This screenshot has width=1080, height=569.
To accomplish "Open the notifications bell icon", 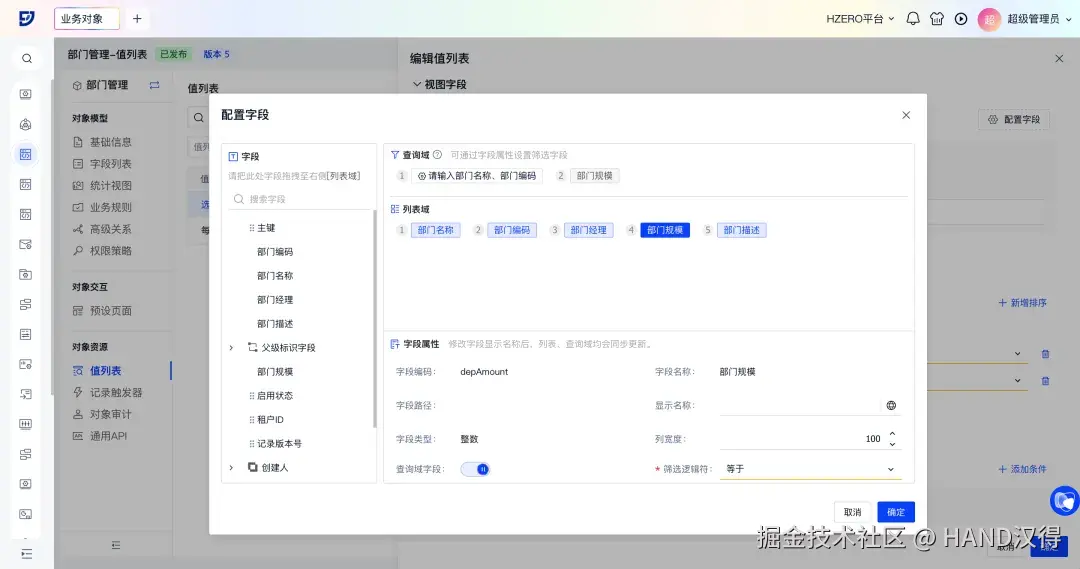I will point(913,19).
